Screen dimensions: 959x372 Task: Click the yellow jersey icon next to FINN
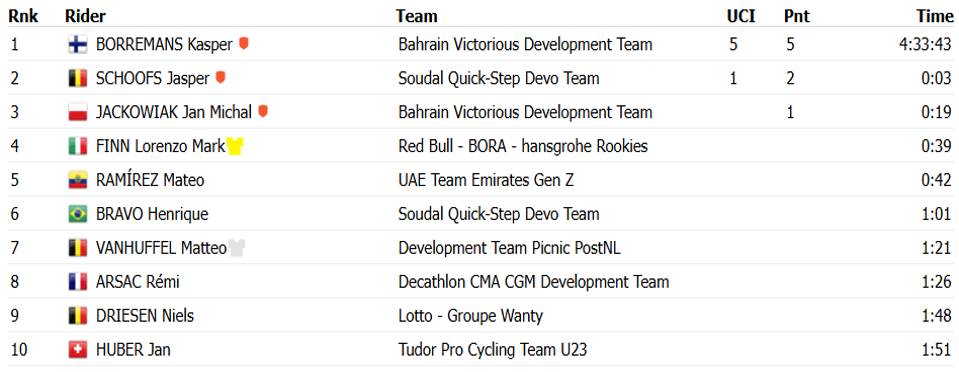pos(235,146)
